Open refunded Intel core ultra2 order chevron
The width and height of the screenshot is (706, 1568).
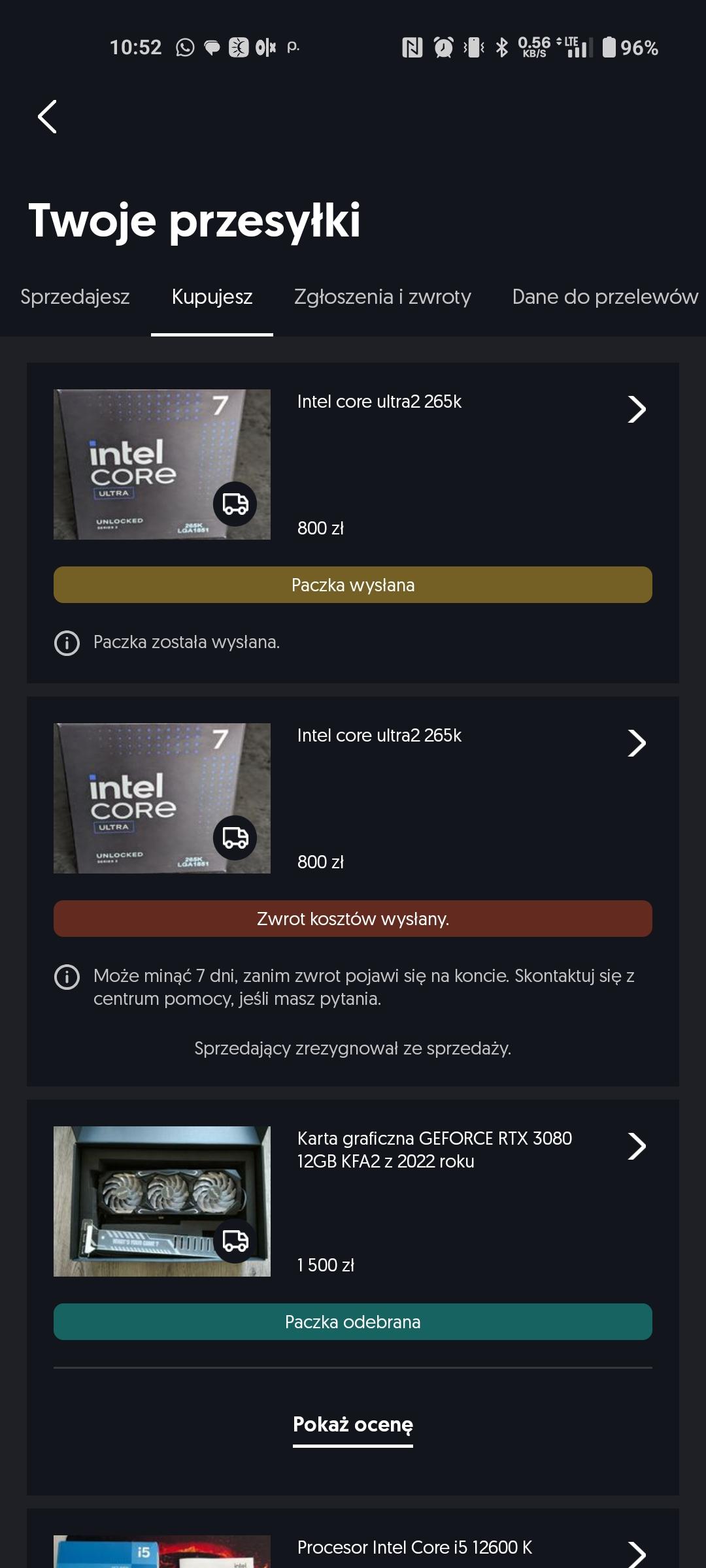coord(637,743)
